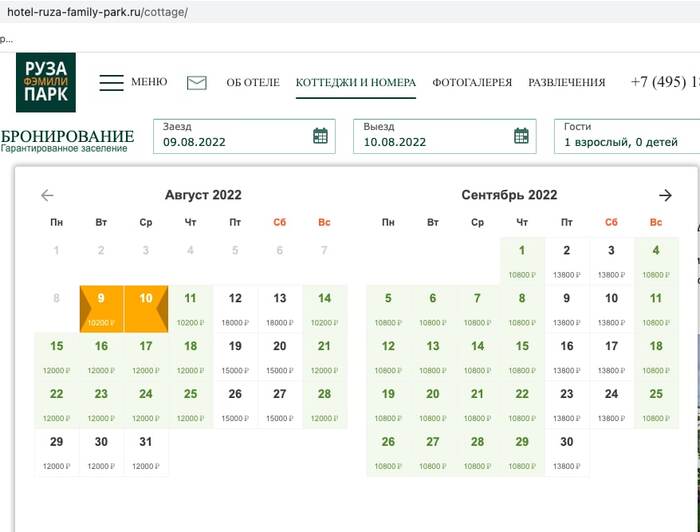Click the +7 (495) phone number
The height and width of the screenshot is (532, 700).
665,82
